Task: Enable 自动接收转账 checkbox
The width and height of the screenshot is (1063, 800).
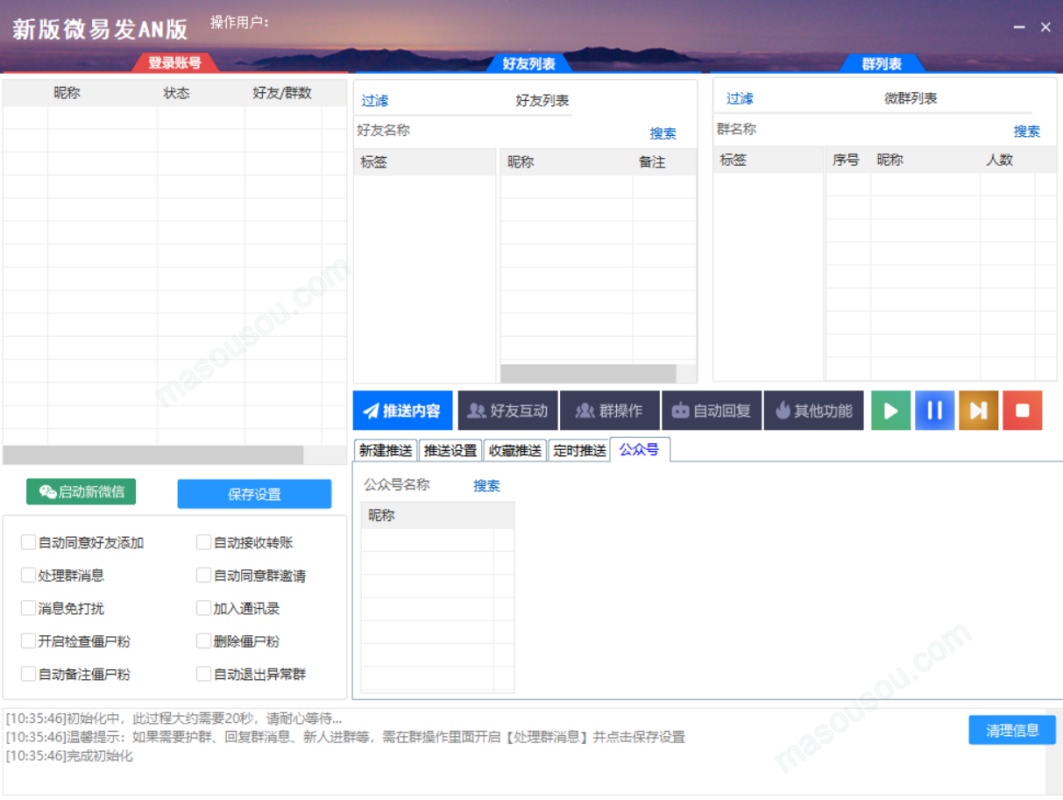Action: 203,542
